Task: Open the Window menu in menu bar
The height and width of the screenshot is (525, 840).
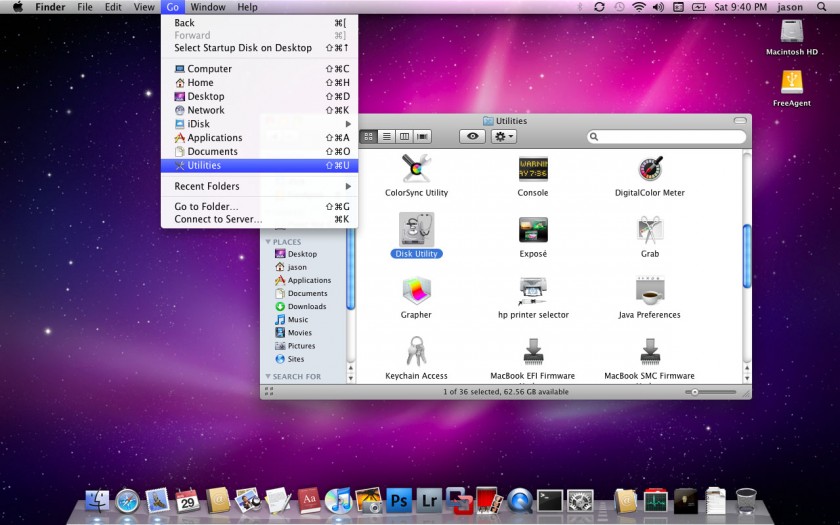Action: point(208,7)
